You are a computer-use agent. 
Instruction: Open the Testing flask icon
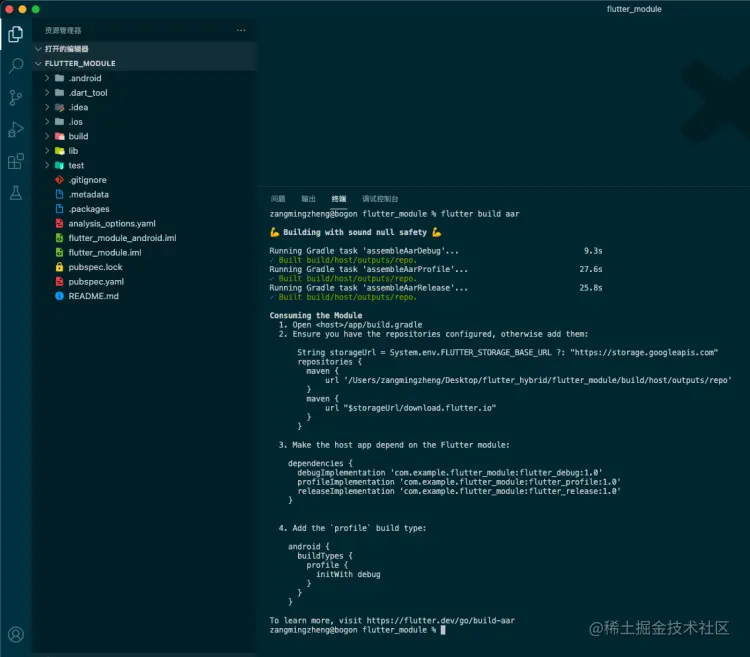(x=16, y=193)
